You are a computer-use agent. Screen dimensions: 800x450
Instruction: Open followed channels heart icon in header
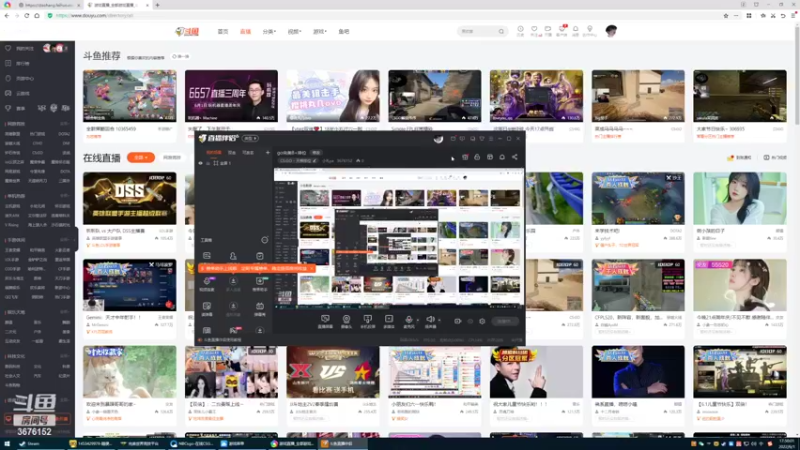pos(534,30)
